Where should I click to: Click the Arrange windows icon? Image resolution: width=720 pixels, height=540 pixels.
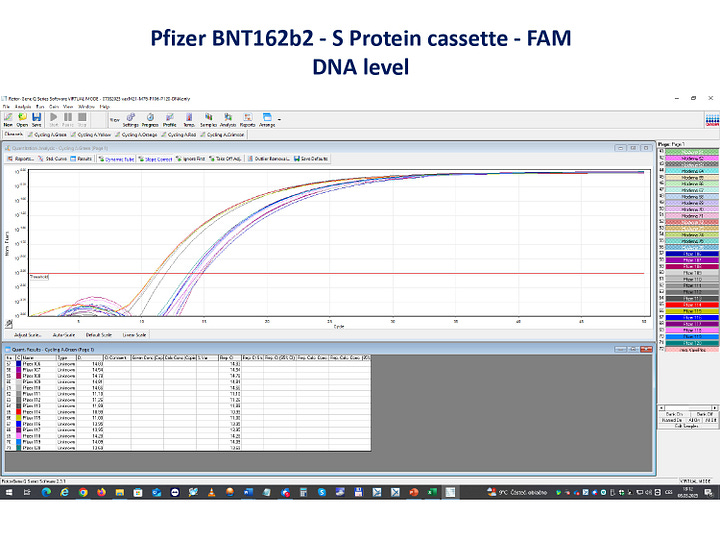267,120
